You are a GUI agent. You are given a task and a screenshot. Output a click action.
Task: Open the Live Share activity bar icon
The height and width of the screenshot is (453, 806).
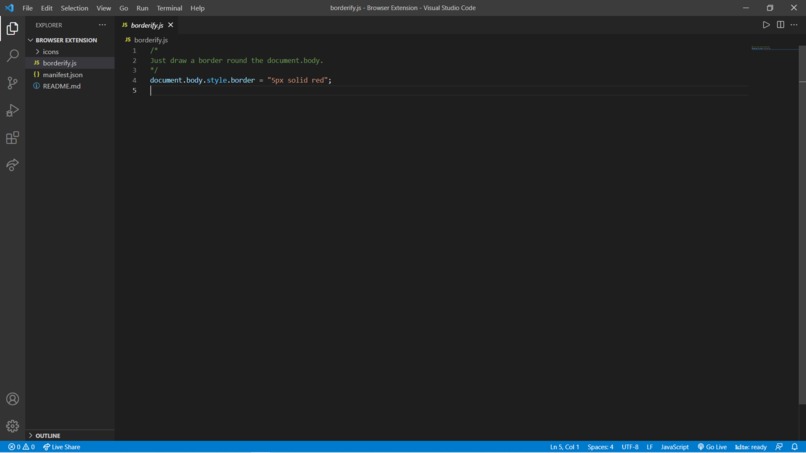[x=12, y=165]
